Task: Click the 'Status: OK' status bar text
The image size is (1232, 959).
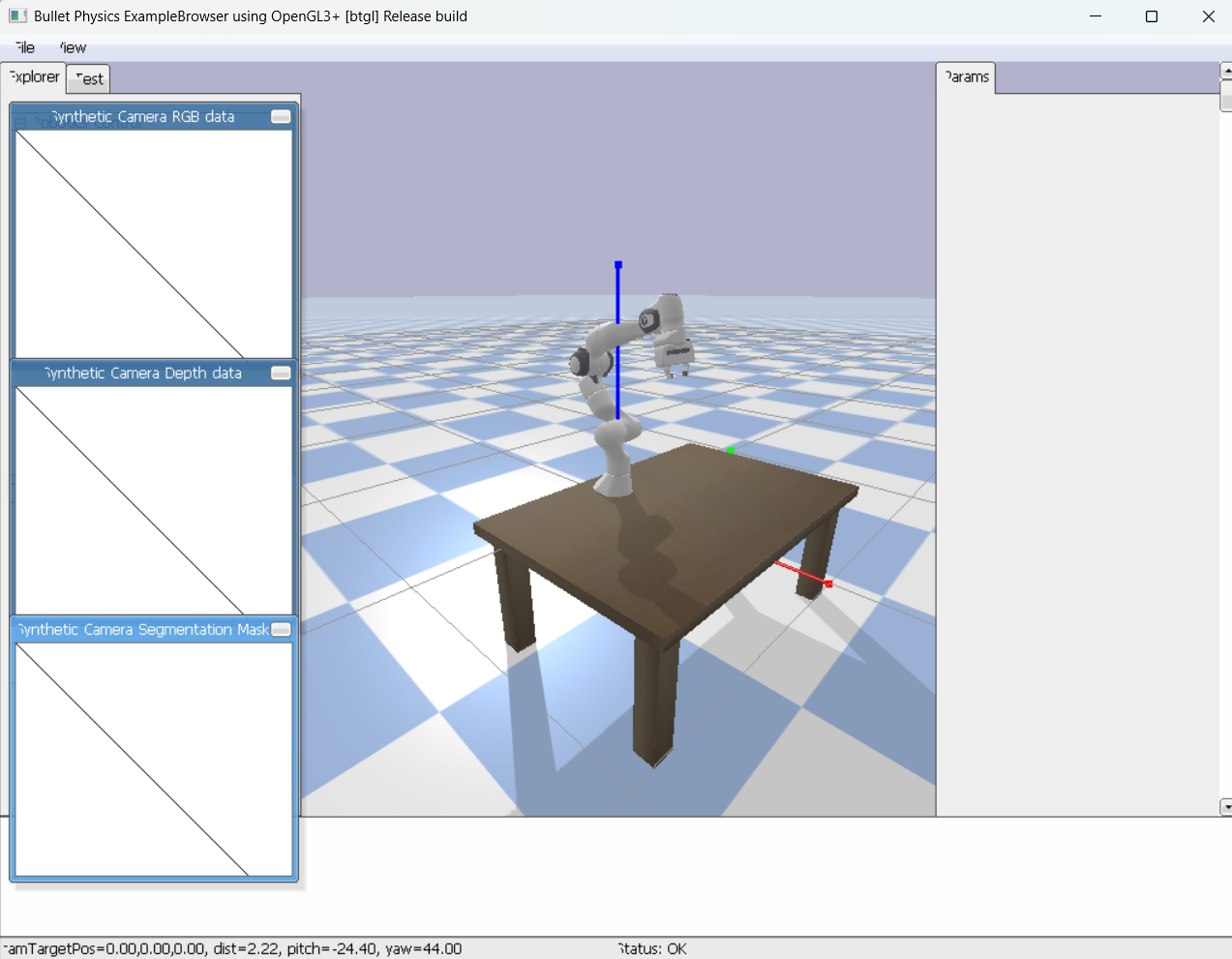Action: (x=652, y=948)
